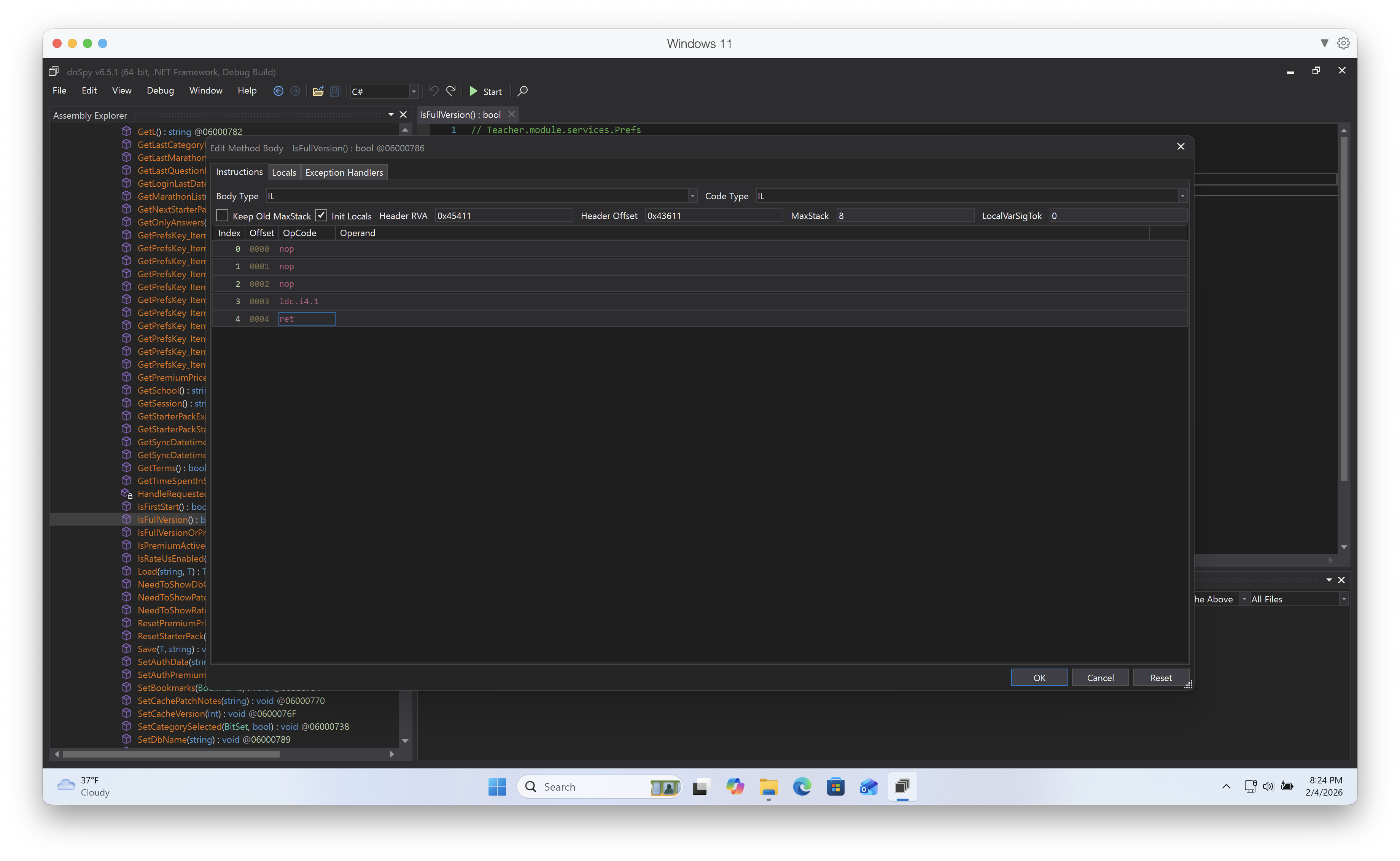The height and width of the screenshot is (861, 1400).
Task: Open Microsoft Edge from the taskbar
Action: 802,787
